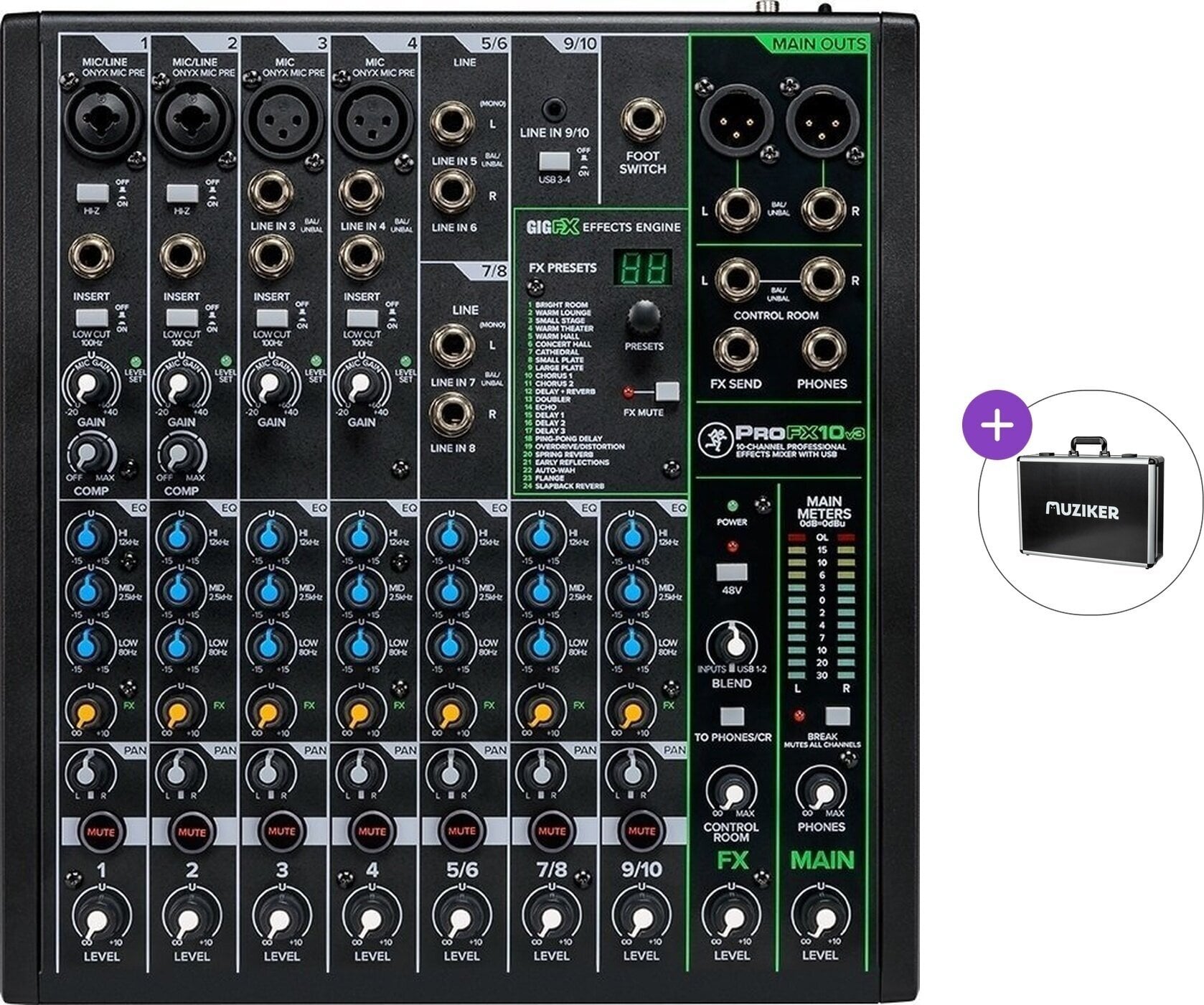Click the FOOT SWITCH jack
This screenshot has width=1204, height=1005.
[643, 121]
